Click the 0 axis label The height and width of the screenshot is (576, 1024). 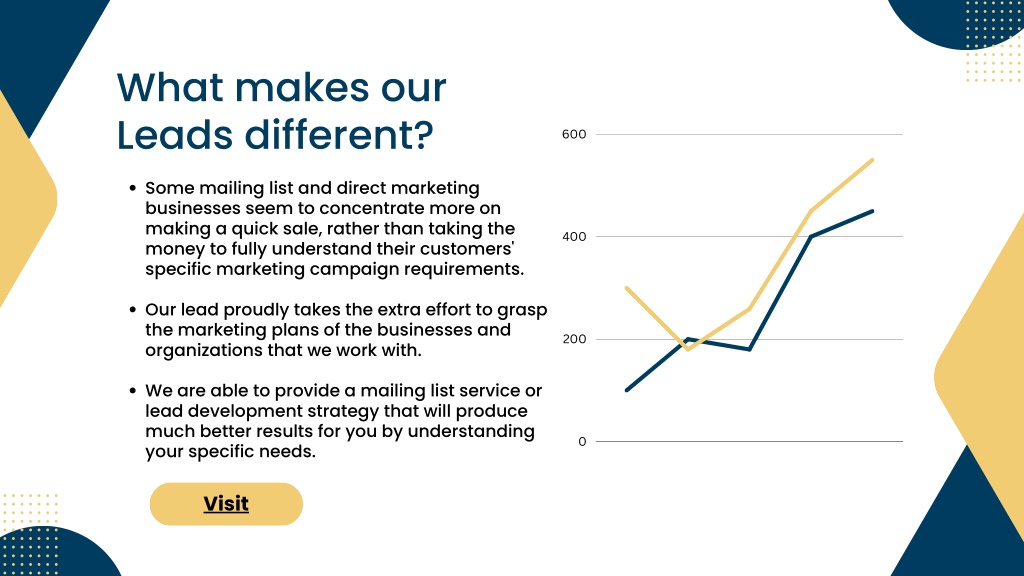pos(582,442)
